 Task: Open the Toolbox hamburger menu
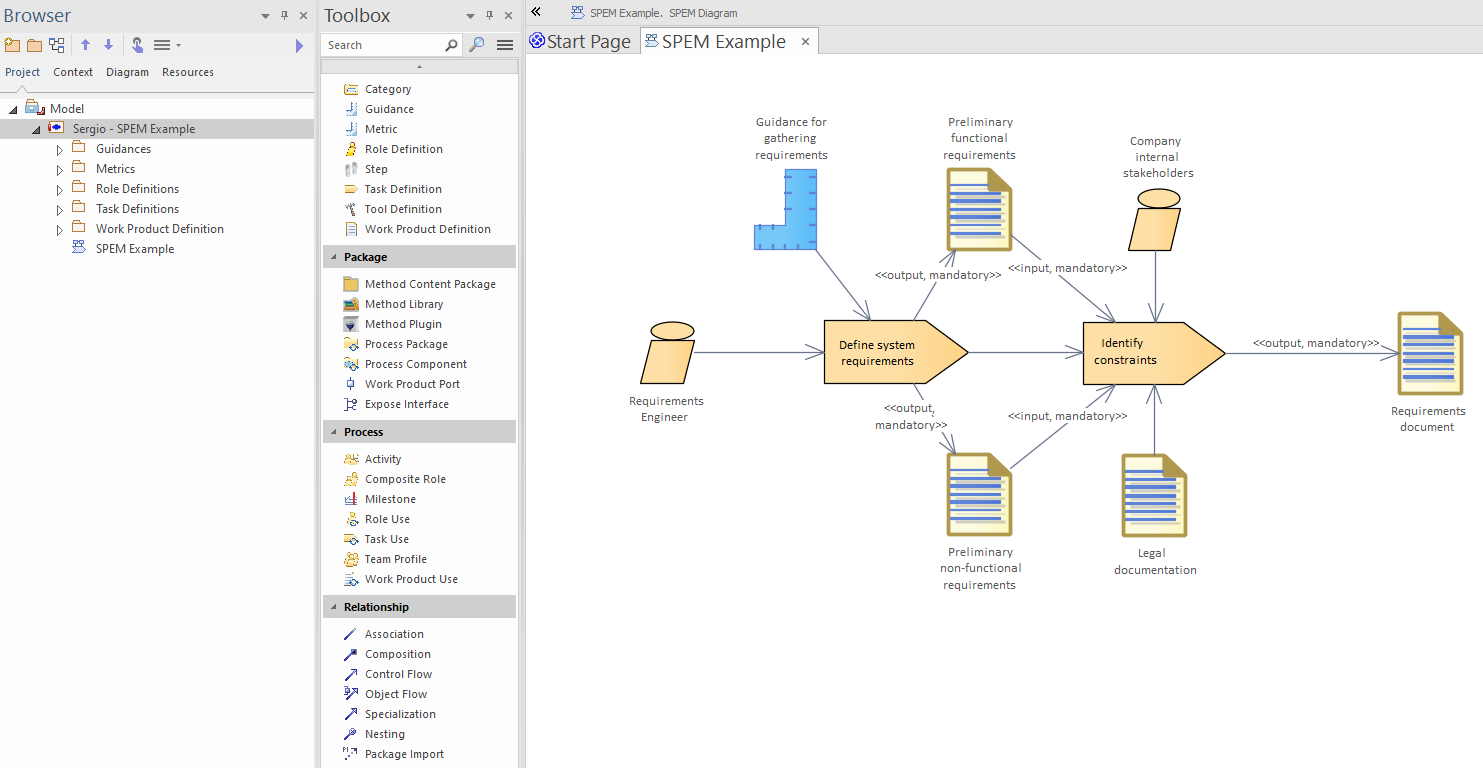click(504, 44)
